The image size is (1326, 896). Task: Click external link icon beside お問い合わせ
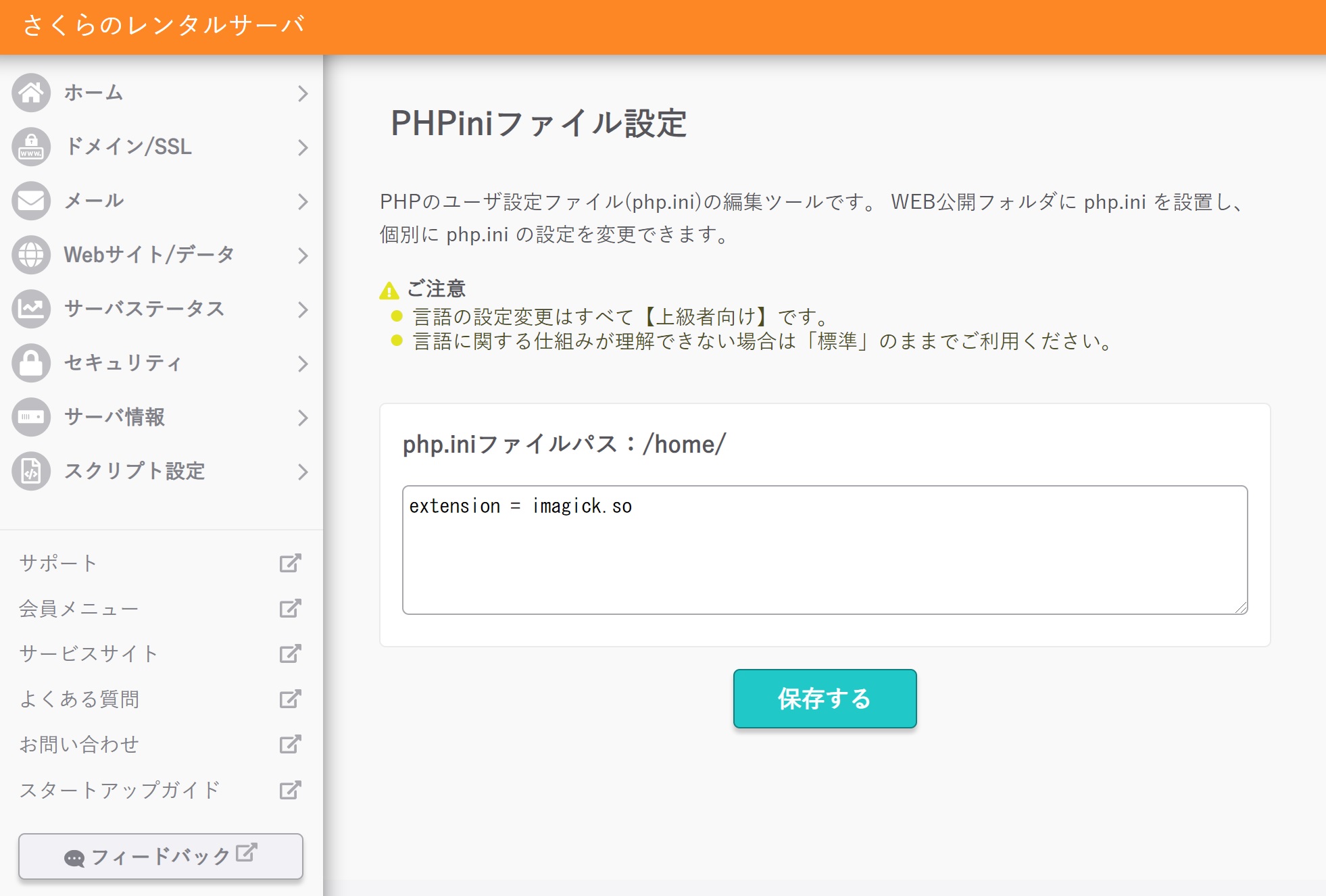click(290, 744)
